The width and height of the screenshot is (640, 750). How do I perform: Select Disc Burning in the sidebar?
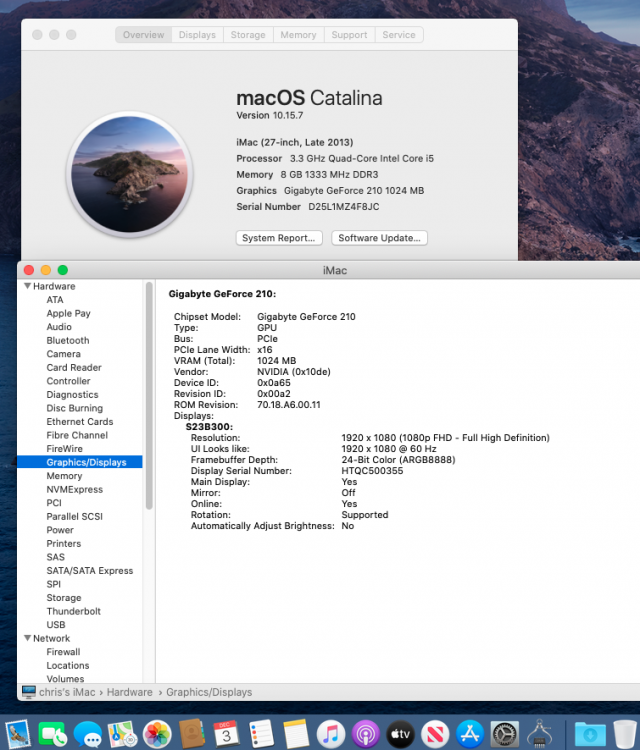(75, 408)
